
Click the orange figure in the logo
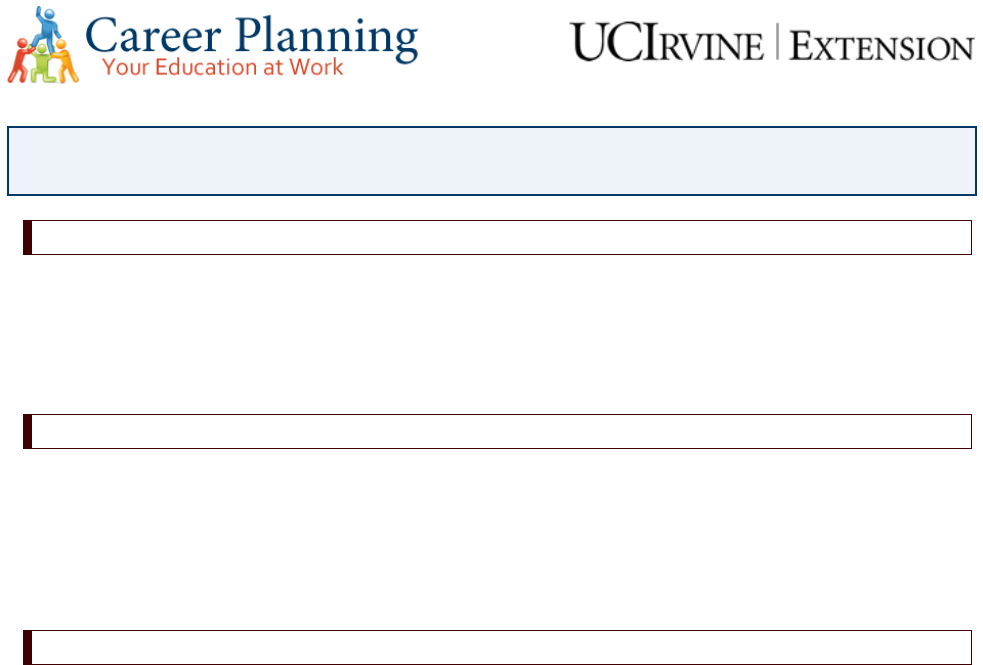click(x=65, y=61)
